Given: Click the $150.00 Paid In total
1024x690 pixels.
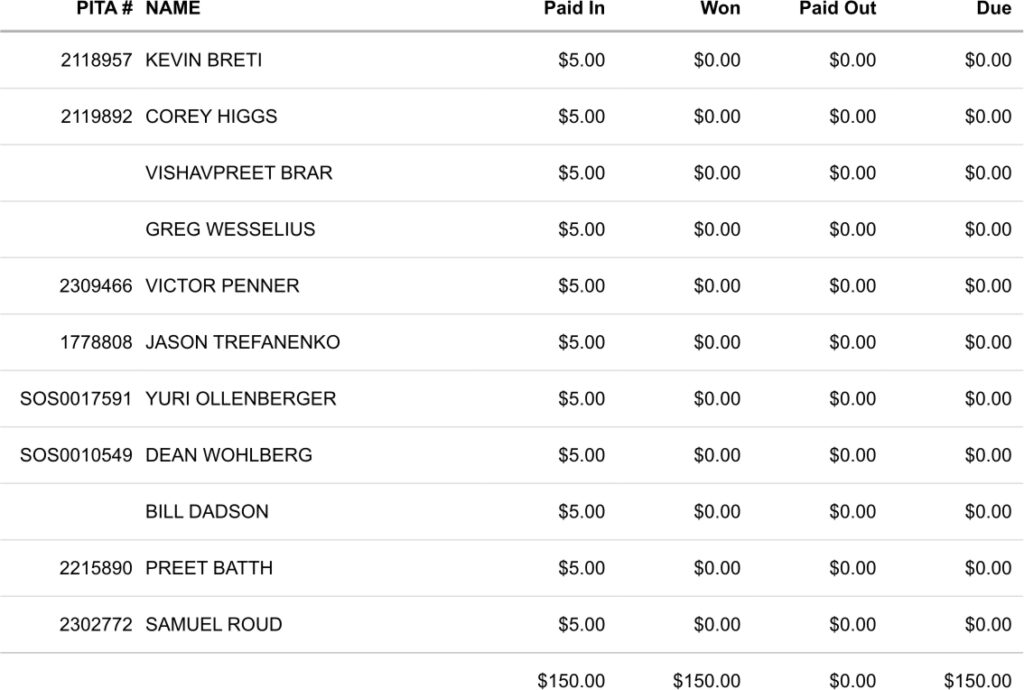Looking at the screenshot, I should click(571, 681).
